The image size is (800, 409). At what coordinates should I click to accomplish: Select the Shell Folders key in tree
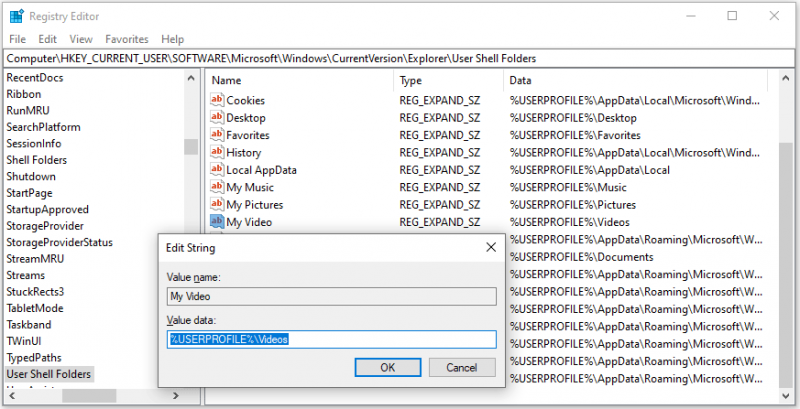[37, 160]
